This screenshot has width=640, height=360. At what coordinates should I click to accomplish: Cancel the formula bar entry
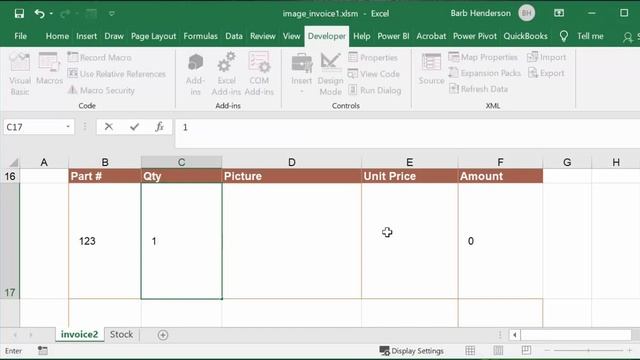pyautogui.click(x=109, y=127)
